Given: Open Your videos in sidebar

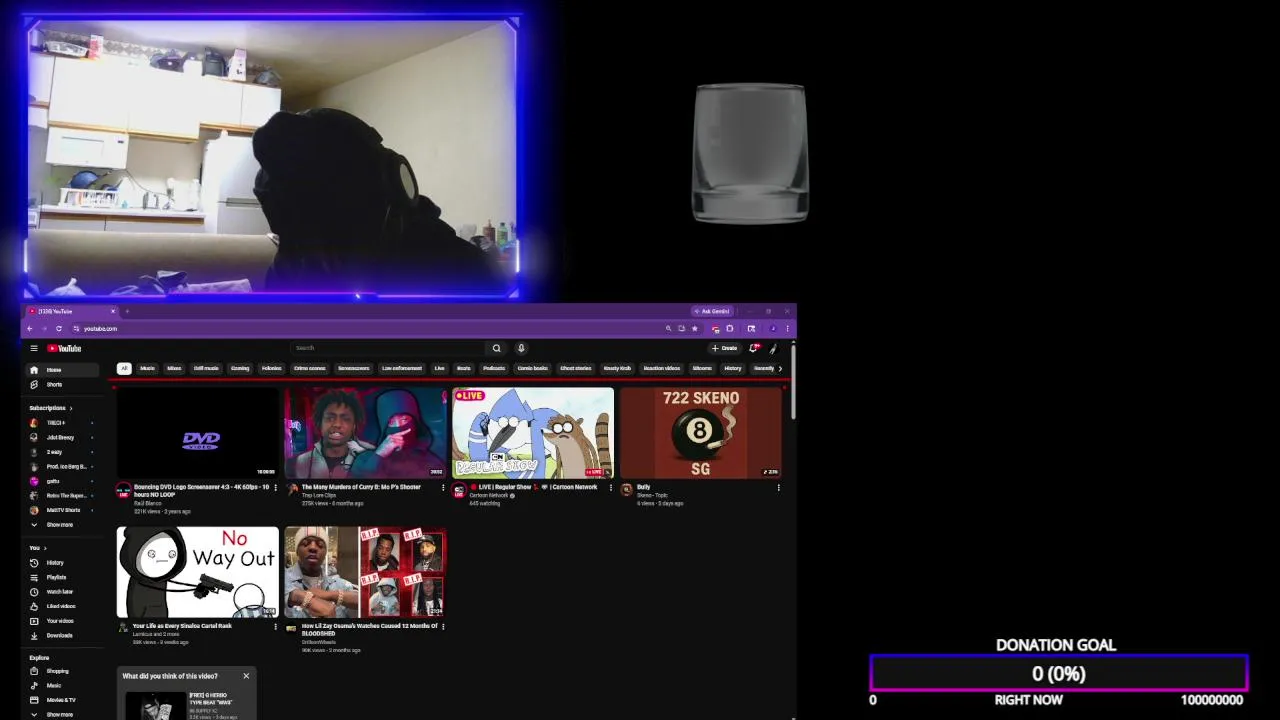Looking at the screenshot, I should pyautogui.click(x=62, y=621).
